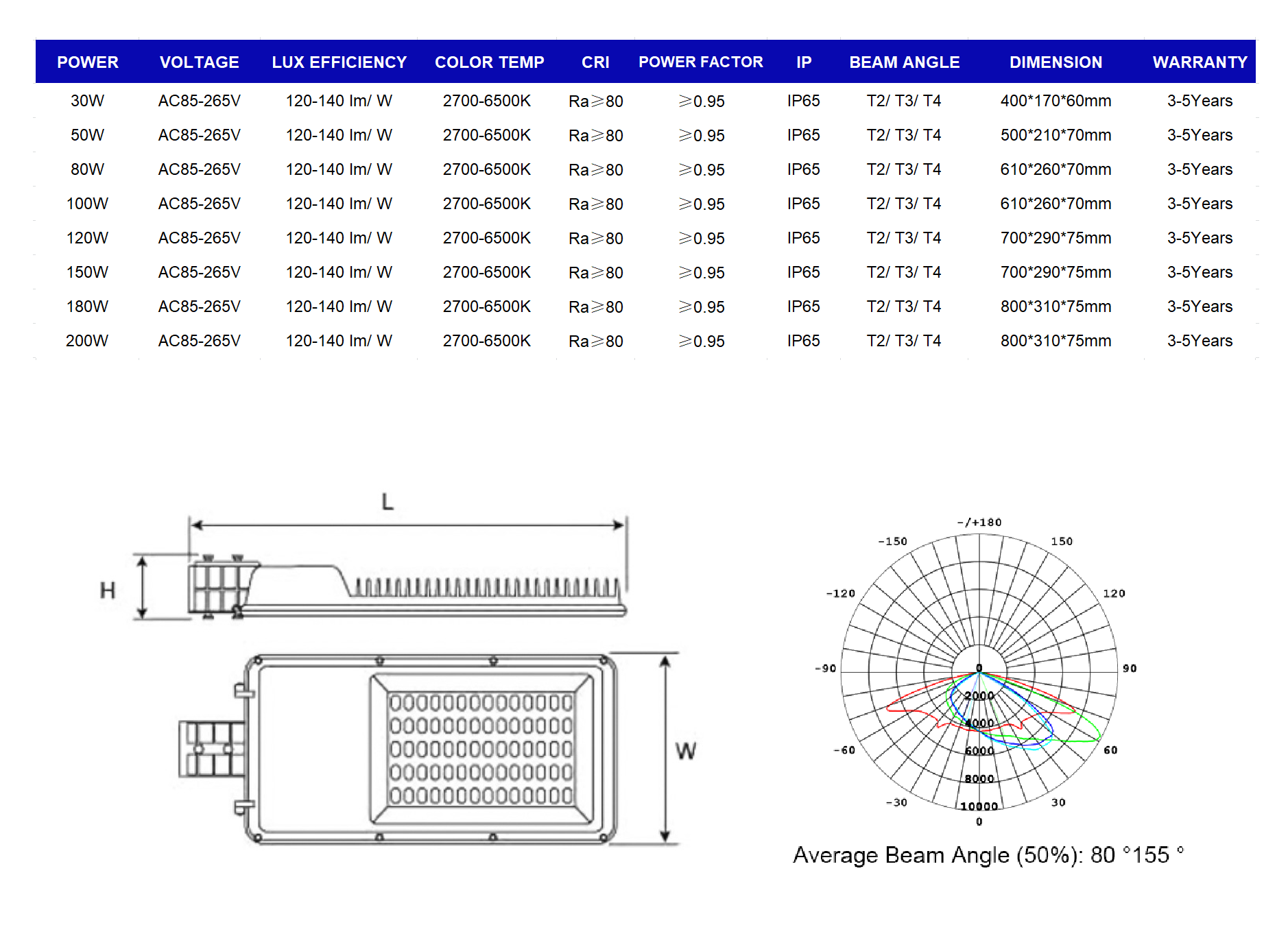Click the VOLTAGE column header

(199, 62)
